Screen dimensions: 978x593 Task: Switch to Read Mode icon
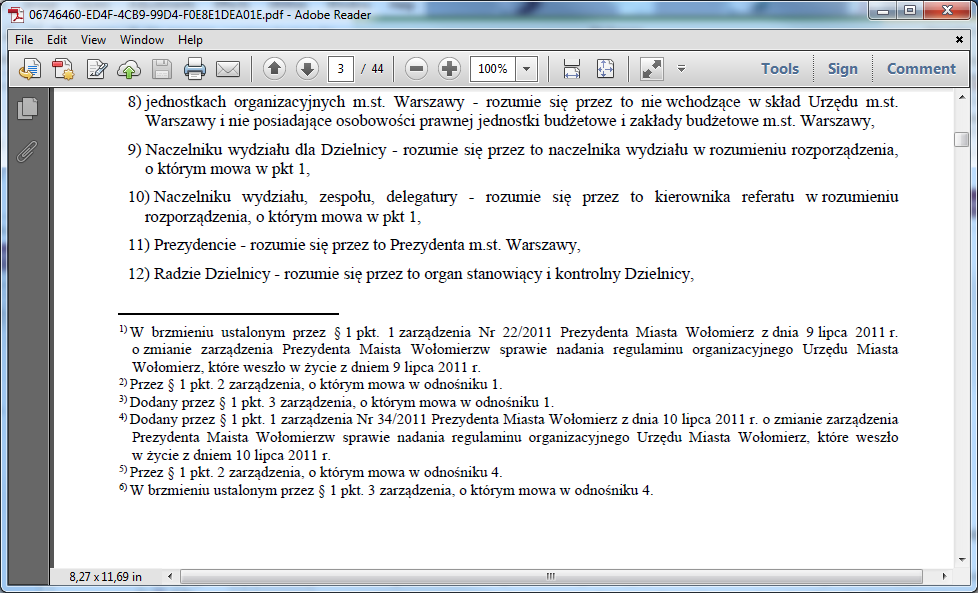coord(652,69)
